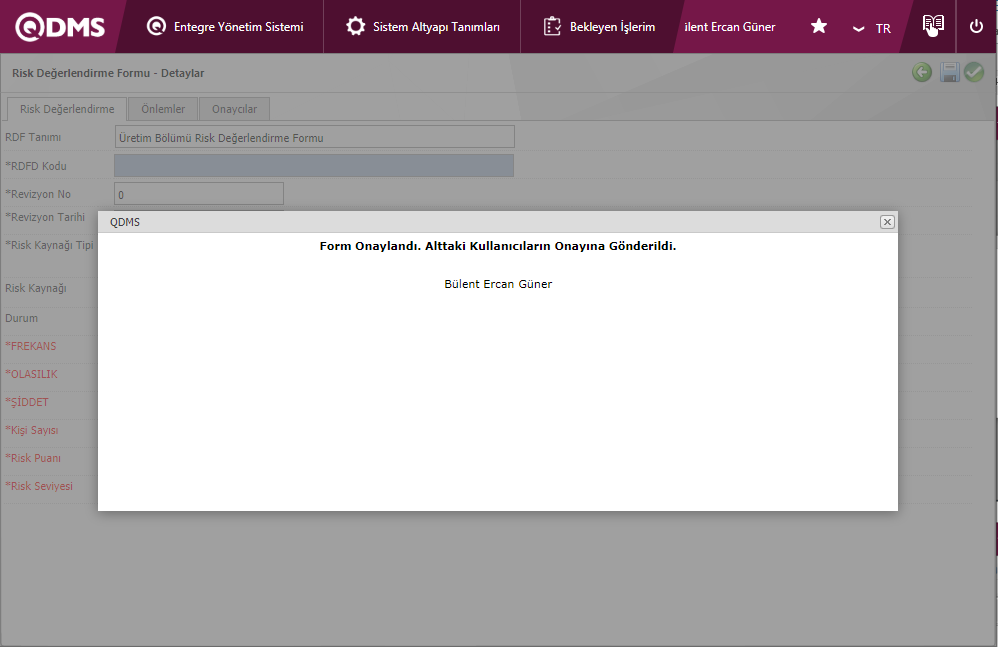Click the clipboard icon beside Bekleyen İşlerim
Screen dimensions: 998x647
tap(552, 27)
